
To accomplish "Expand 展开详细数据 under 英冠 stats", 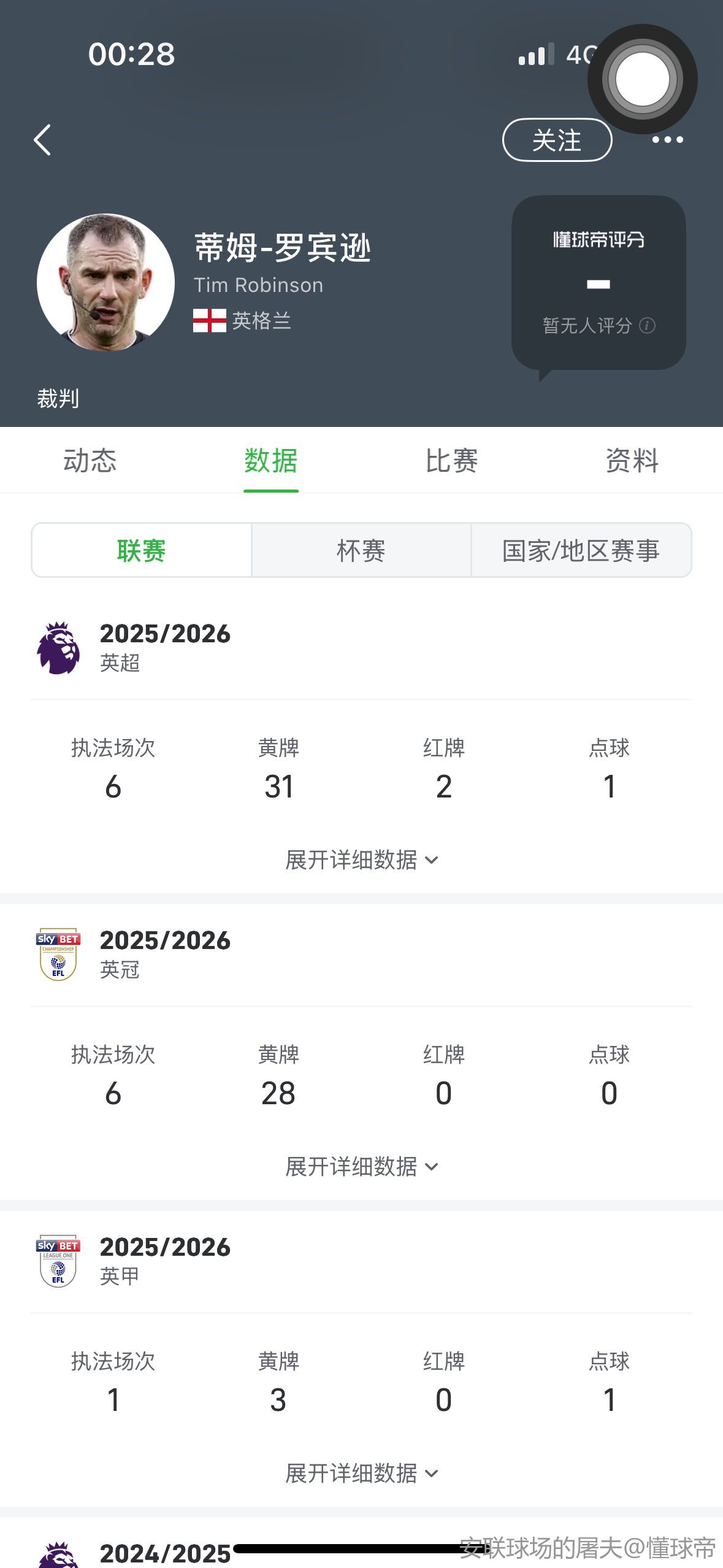I will pyautogui.click(x=361, y=1166).
